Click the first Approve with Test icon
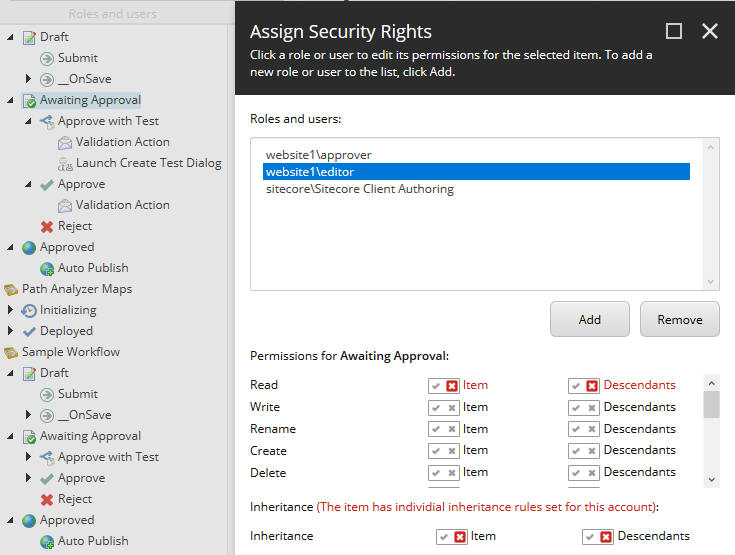Image resolution: width=735 pixels, height=555 pixels. click(47, 121)
